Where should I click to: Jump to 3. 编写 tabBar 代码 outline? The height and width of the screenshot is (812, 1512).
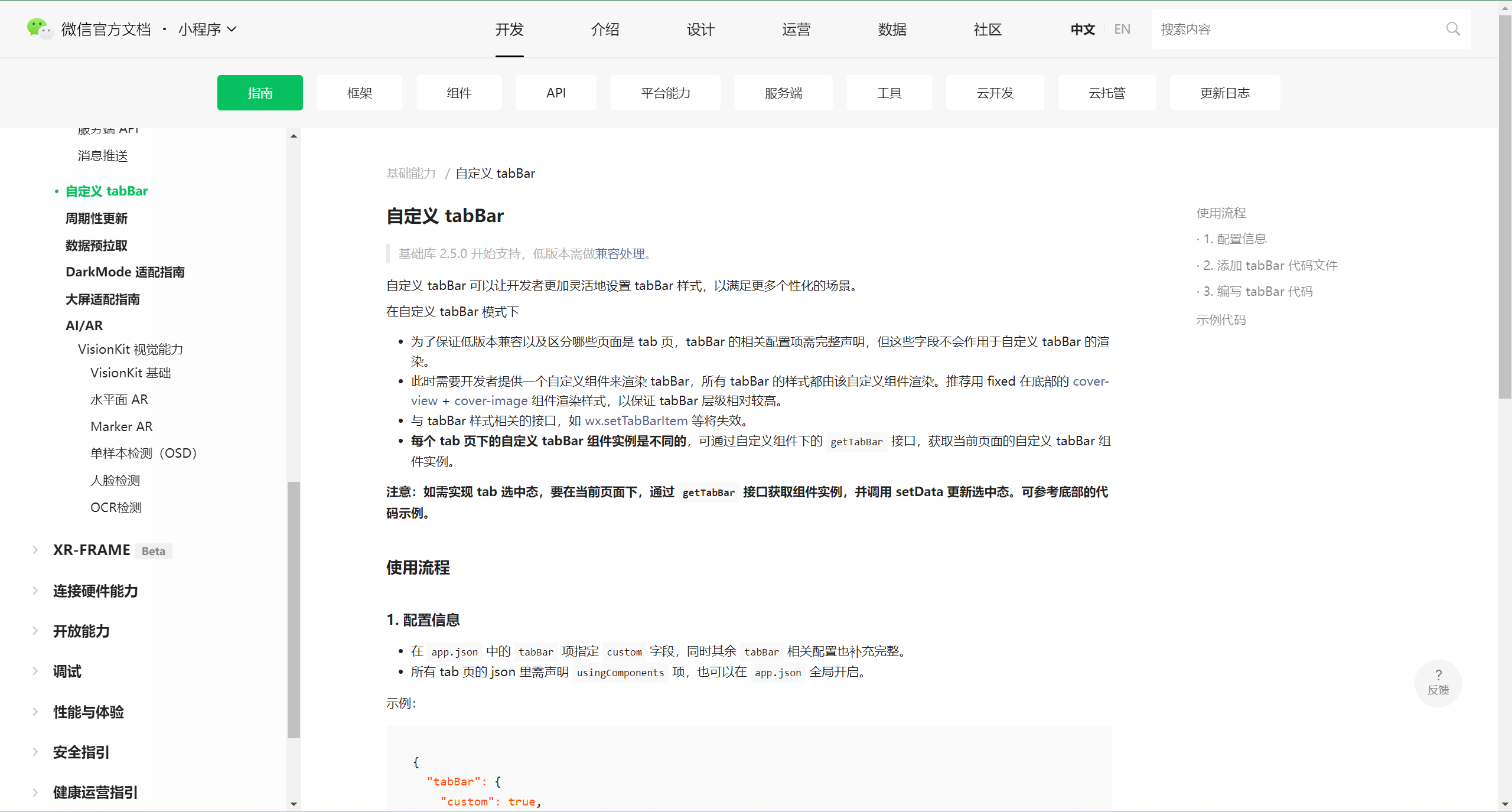1258,291
